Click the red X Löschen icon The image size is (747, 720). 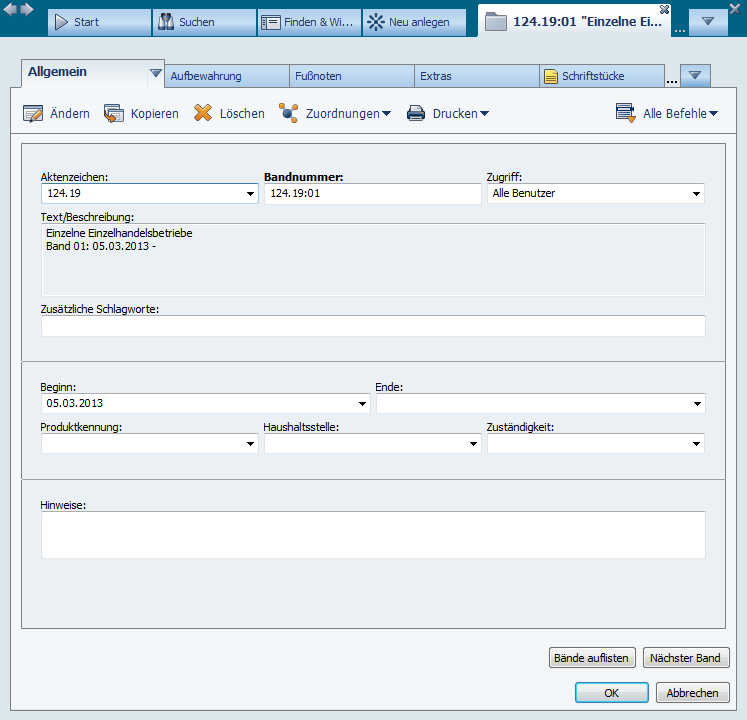point(203,113)
